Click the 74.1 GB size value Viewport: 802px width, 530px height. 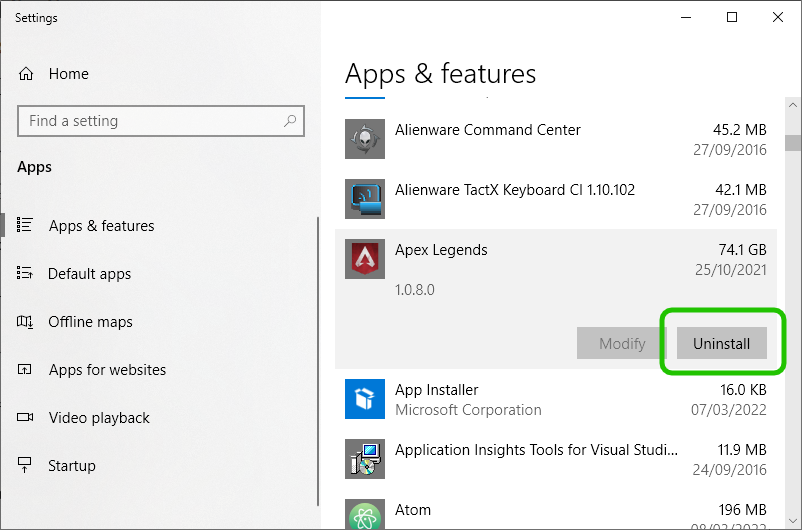[x=742, y=250]
